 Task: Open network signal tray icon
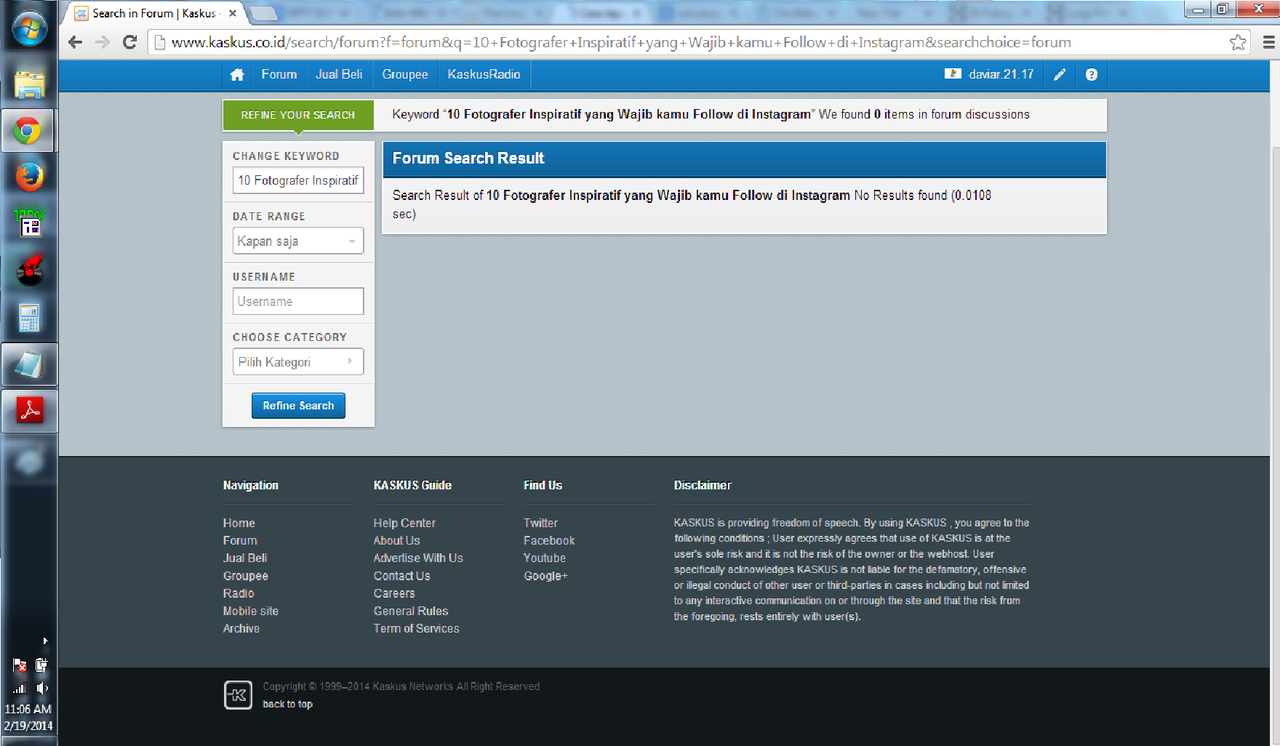[x=19, y=689]
